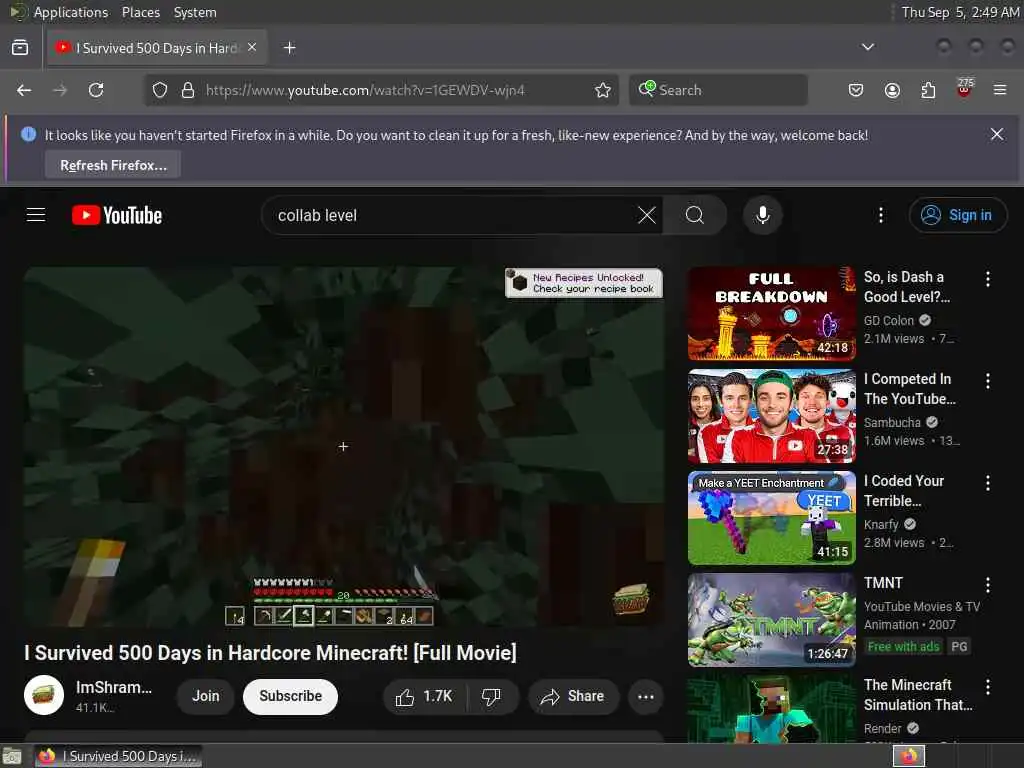This screenshot has width=1024, height=768.
Task: Start voice search with microphone
Action: (x=762, y=215)
